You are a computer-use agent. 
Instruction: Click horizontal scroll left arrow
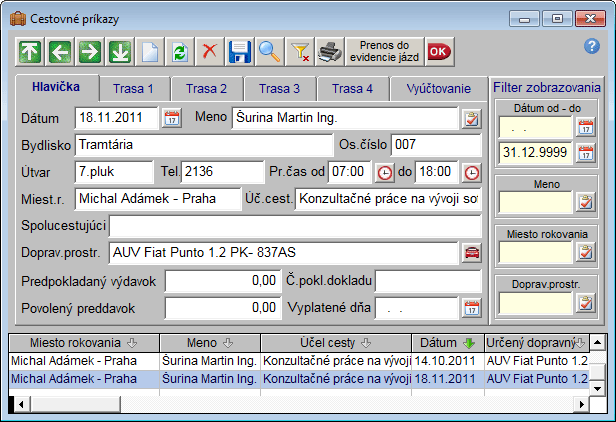(22, 404)
